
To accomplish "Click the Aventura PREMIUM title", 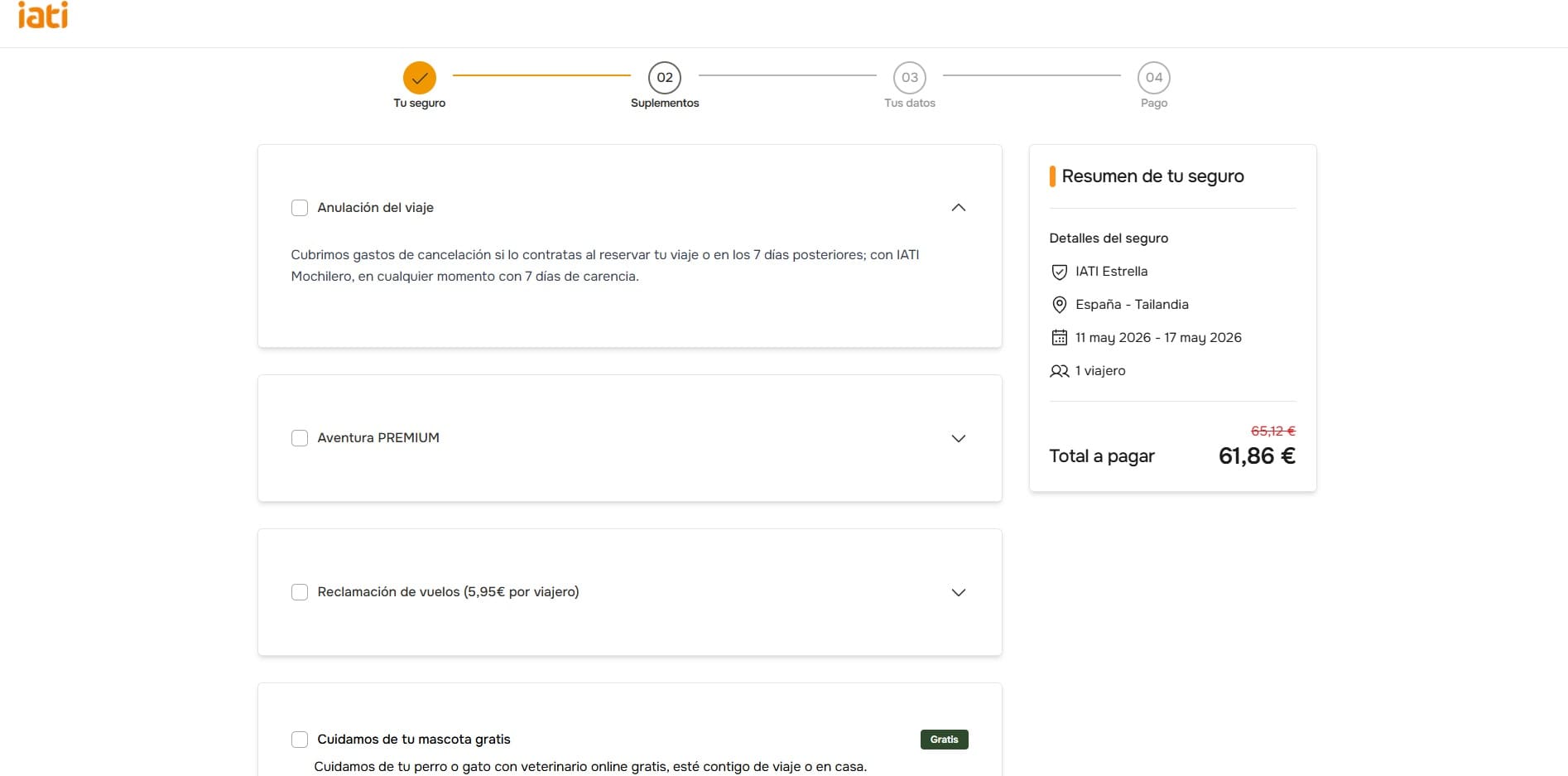I will 378,438.
